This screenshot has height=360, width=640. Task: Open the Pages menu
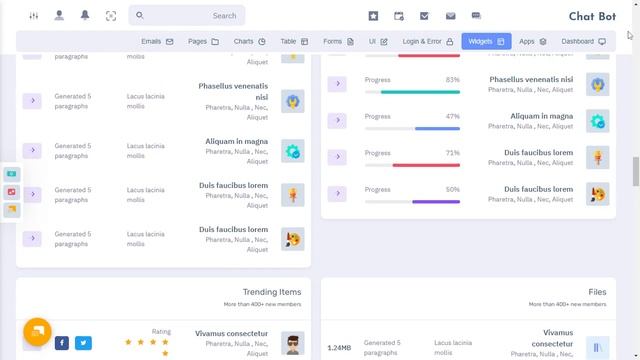tap(203, 42)
